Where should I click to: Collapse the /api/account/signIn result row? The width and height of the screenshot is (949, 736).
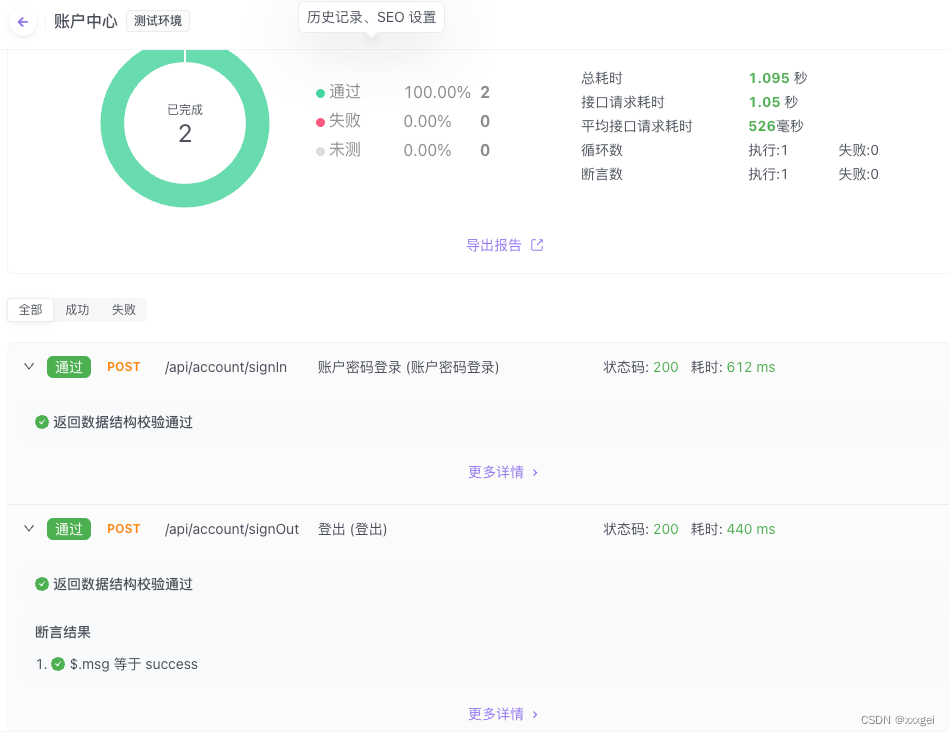click(x=28, y=367)
